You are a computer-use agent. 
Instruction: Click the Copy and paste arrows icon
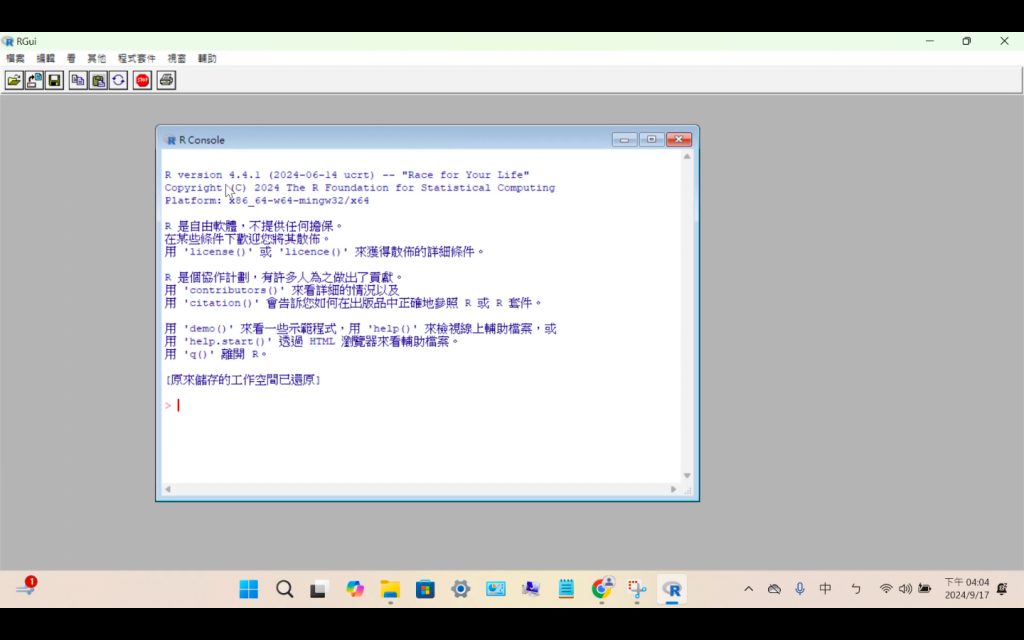coord(118,80)
